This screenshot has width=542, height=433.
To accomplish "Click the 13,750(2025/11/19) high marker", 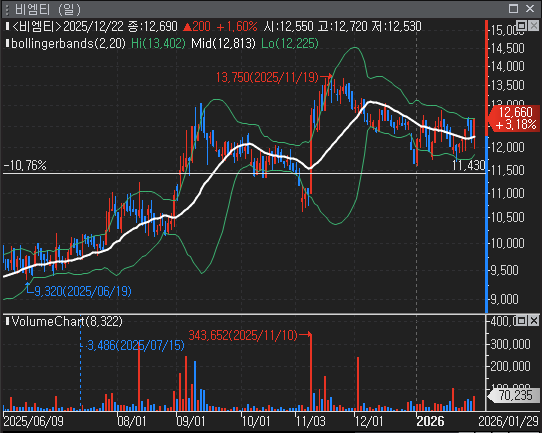I will point(267,77).
